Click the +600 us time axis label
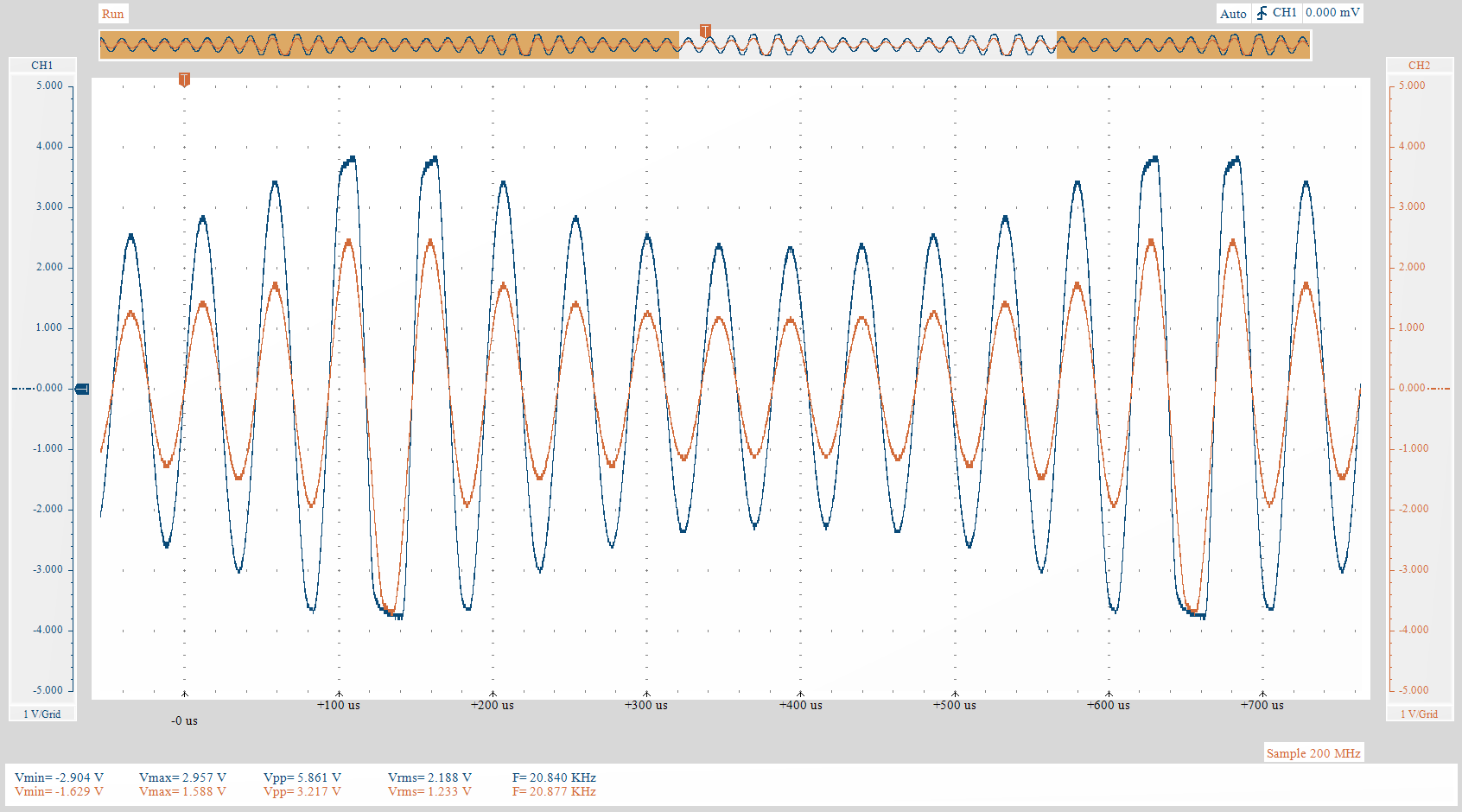Image resolution: width=1462 pixels, height=812 pixels. click(x=1109, y=705)
